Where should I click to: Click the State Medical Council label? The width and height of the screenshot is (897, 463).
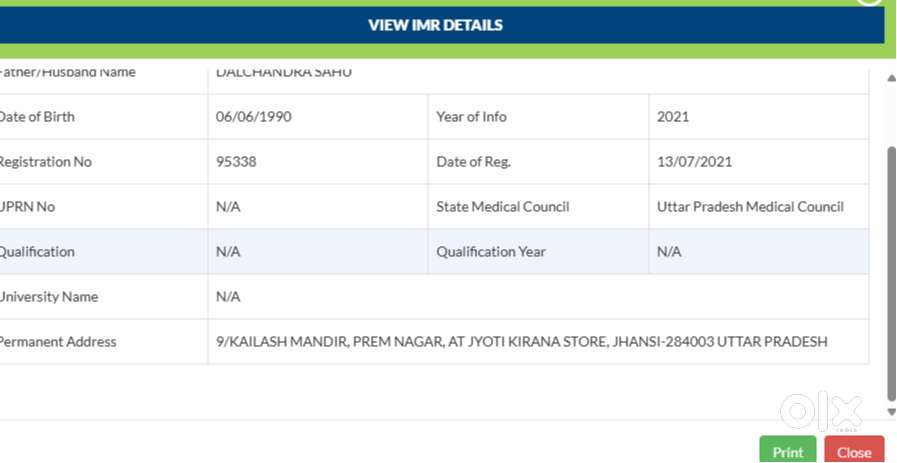coord(502,207)
